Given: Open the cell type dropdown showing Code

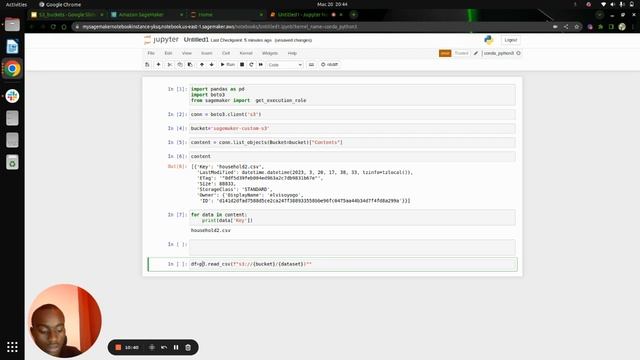Looking at the screenshot, I should [285, 65].
